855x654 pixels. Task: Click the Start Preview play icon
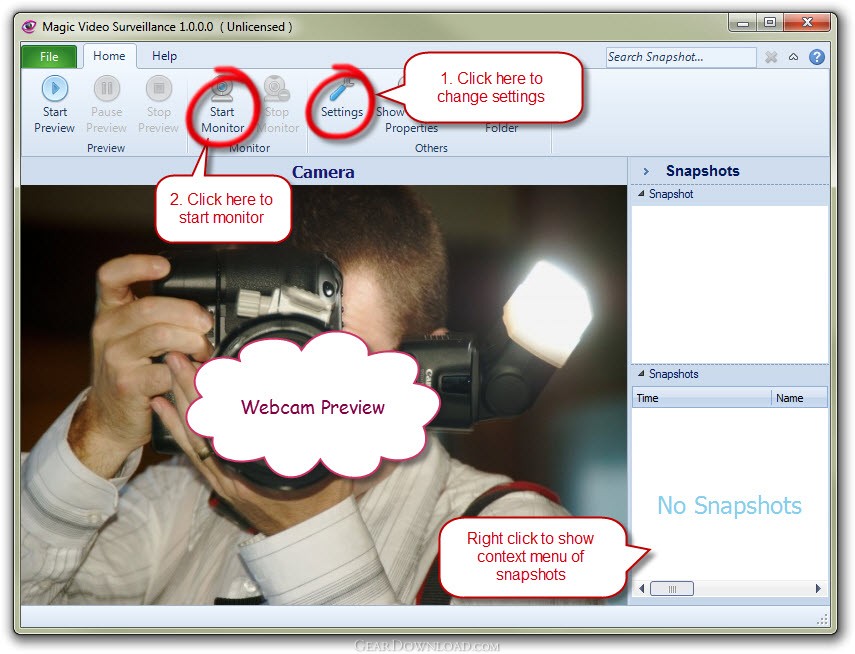point(55,88)
